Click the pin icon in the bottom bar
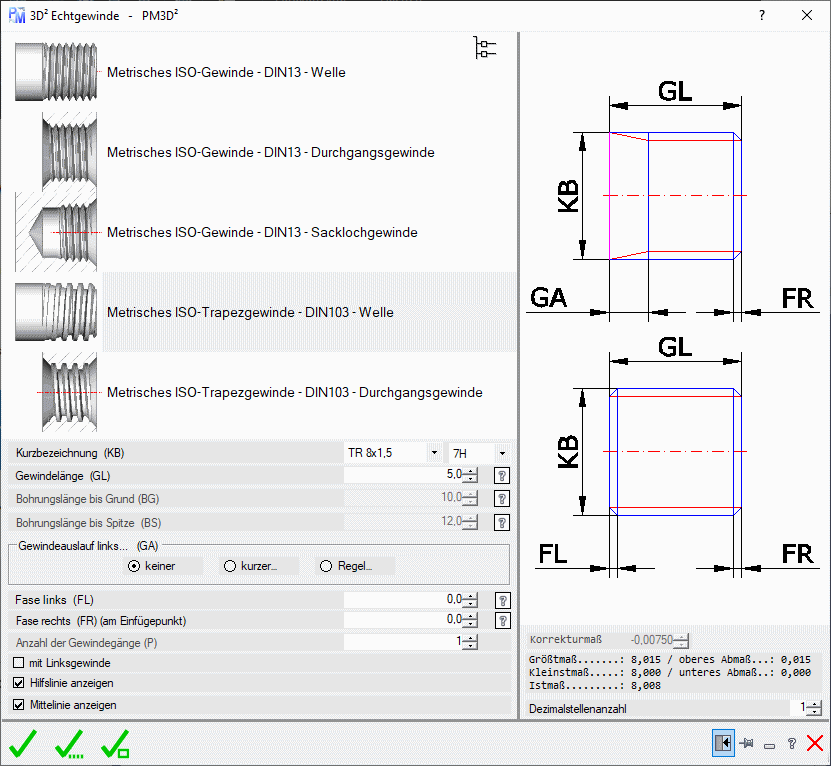 746,743
